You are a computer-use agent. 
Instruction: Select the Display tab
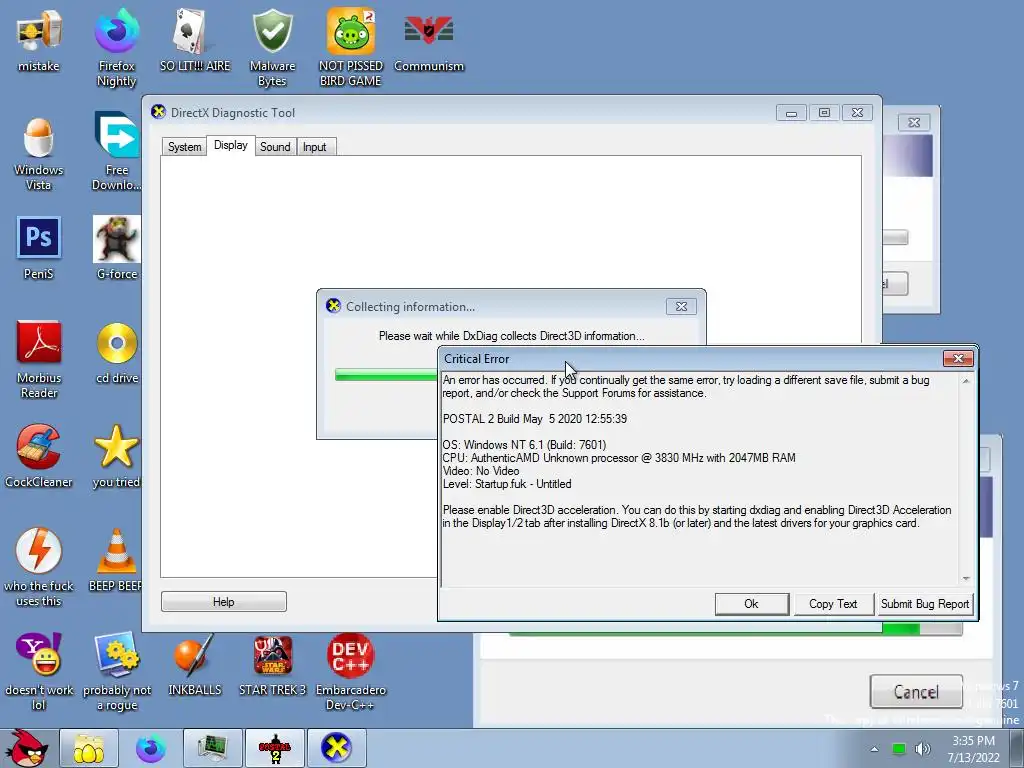[231, 145]
